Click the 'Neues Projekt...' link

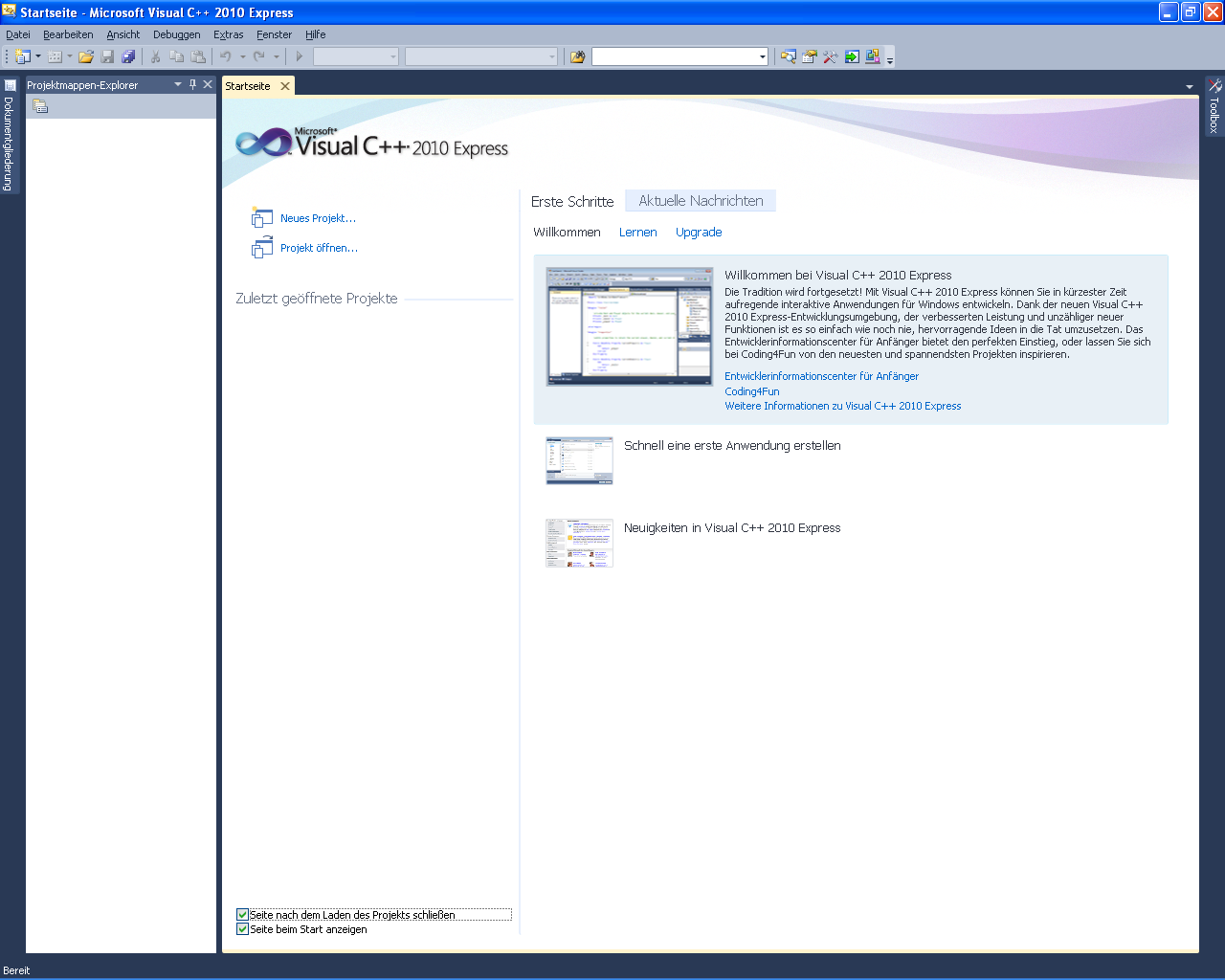point(318,218)
